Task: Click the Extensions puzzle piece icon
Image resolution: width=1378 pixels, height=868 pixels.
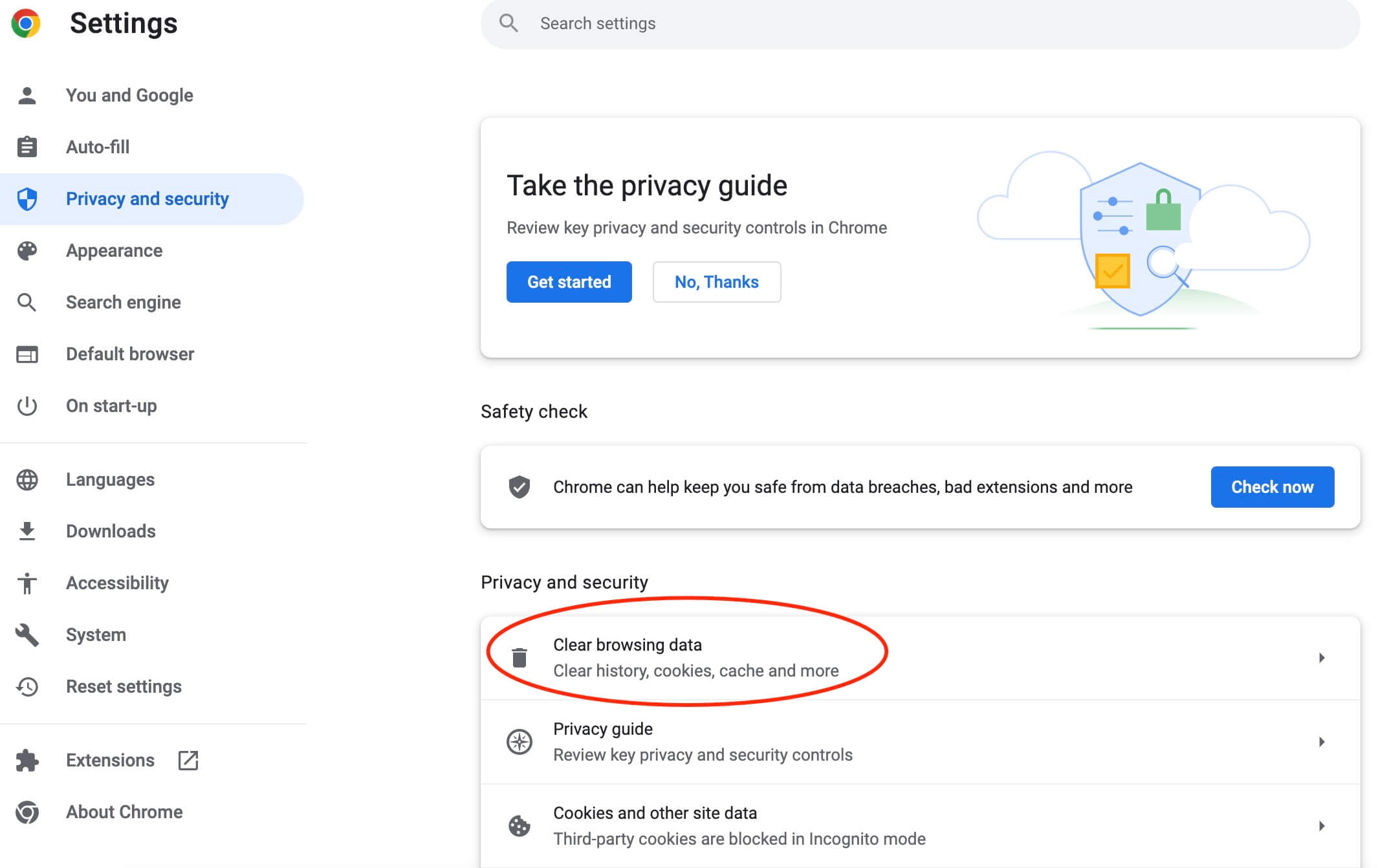Action: [27, 760]
